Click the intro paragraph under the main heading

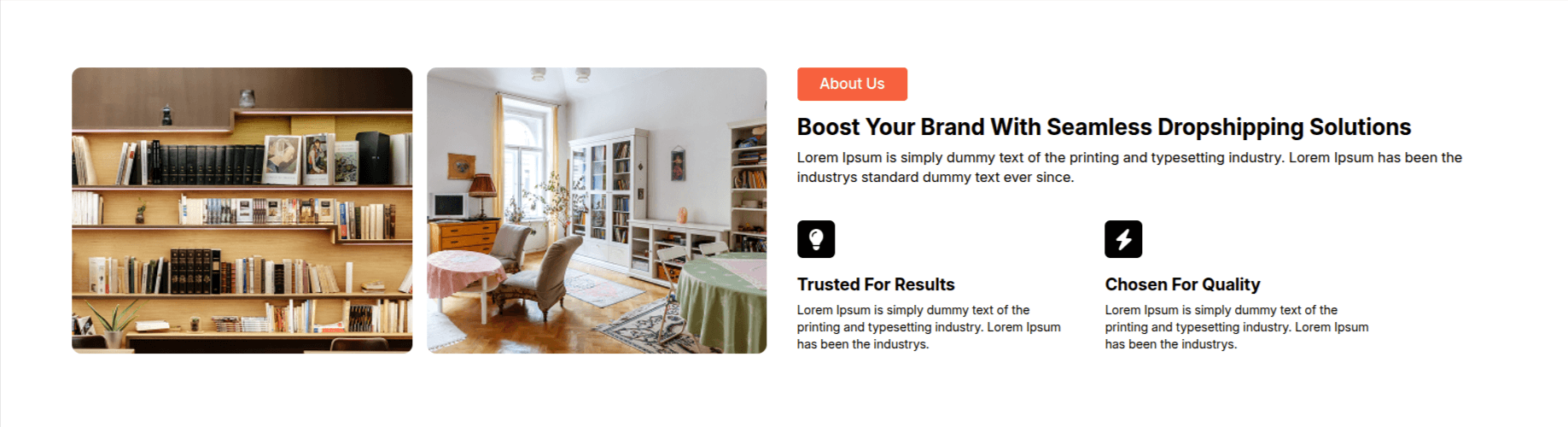[x=1128, y=167]
